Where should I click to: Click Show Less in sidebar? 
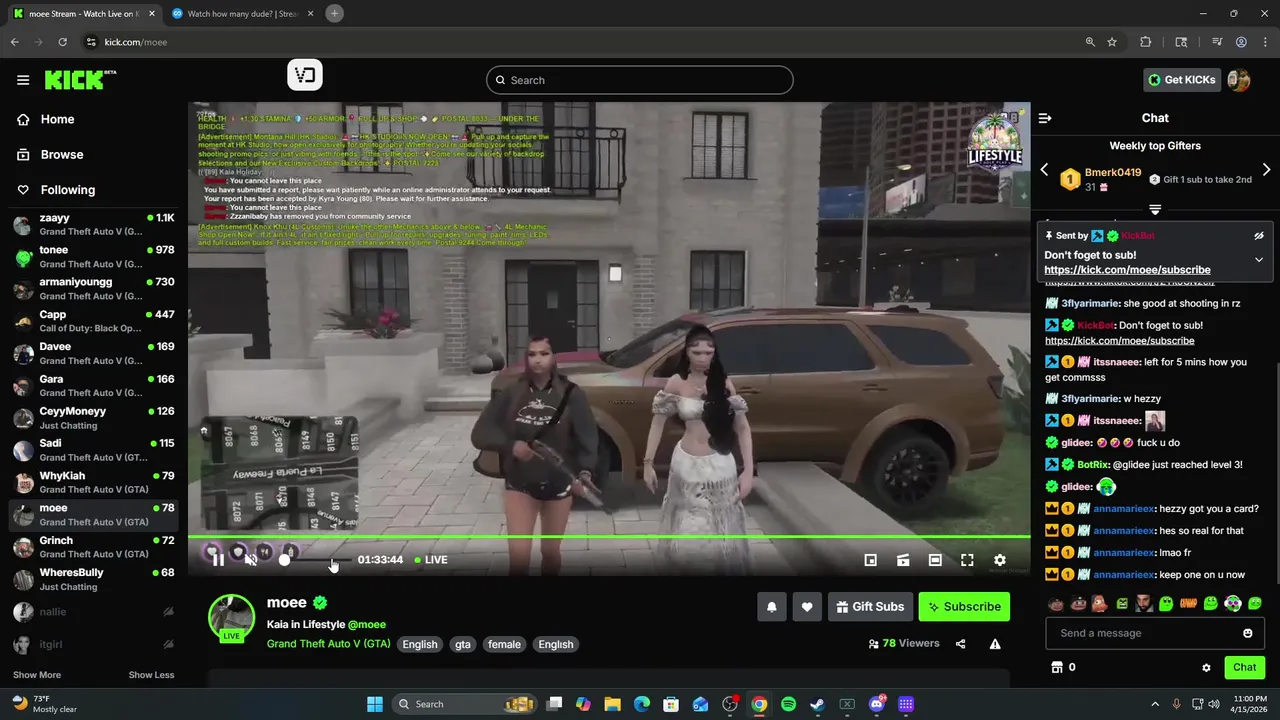(x=151, y=675)
